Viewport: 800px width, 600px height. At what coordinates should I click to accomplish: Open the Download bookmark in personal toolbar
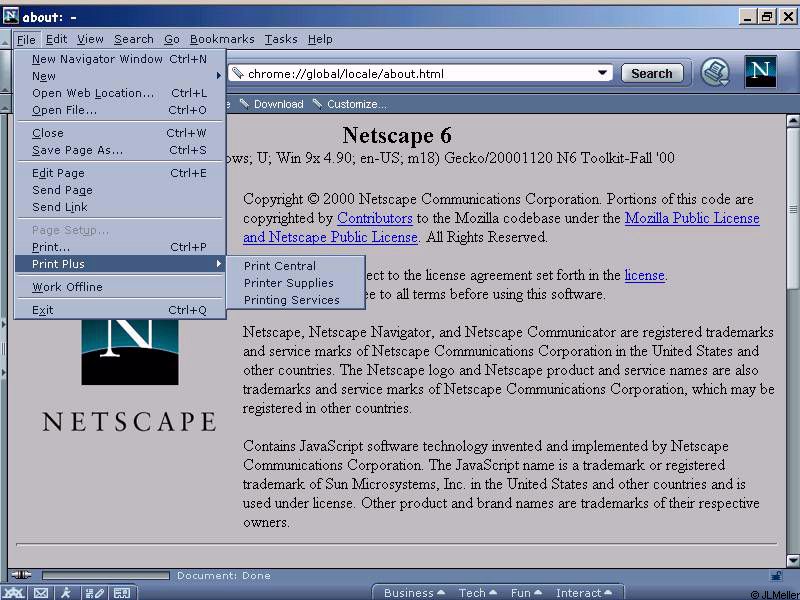[272, 104]
